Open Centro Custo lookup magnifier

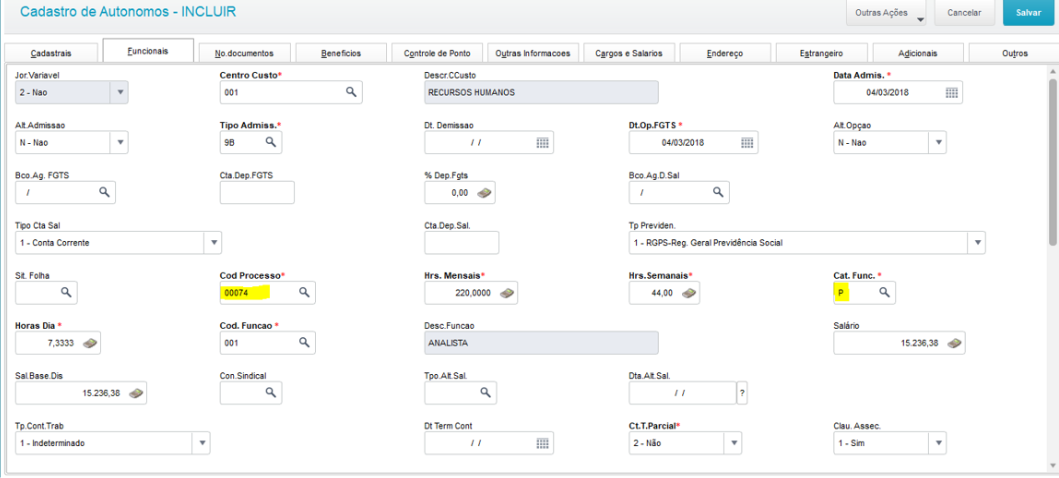click(x=351, y=92)
